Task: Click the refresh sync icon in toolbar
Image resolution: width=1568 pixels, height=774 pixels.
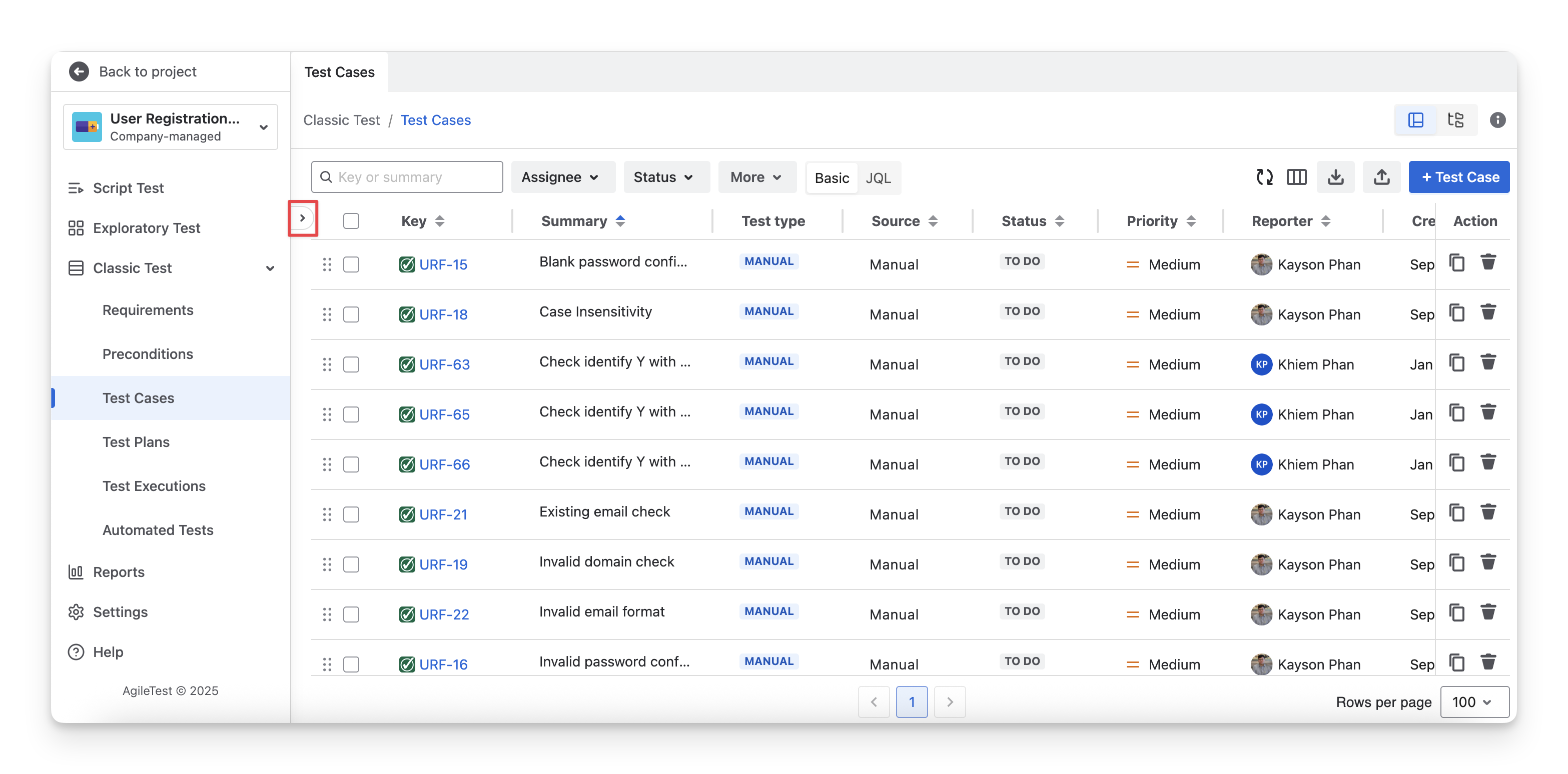Action: pyautogui.click(x=1264, y=177)
